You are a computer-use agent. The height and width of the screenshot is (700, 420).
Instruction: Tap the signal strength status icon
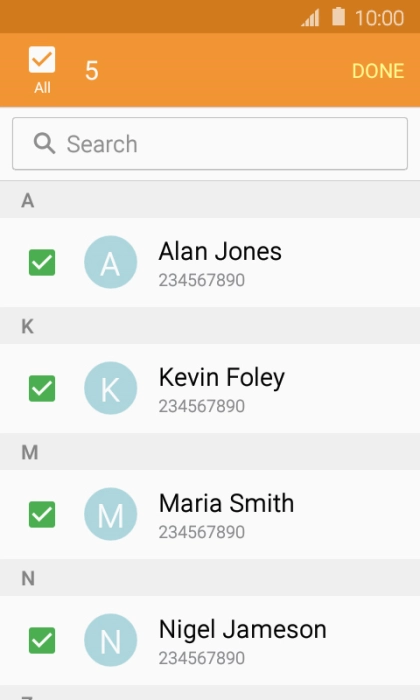[x=310, y=18]
